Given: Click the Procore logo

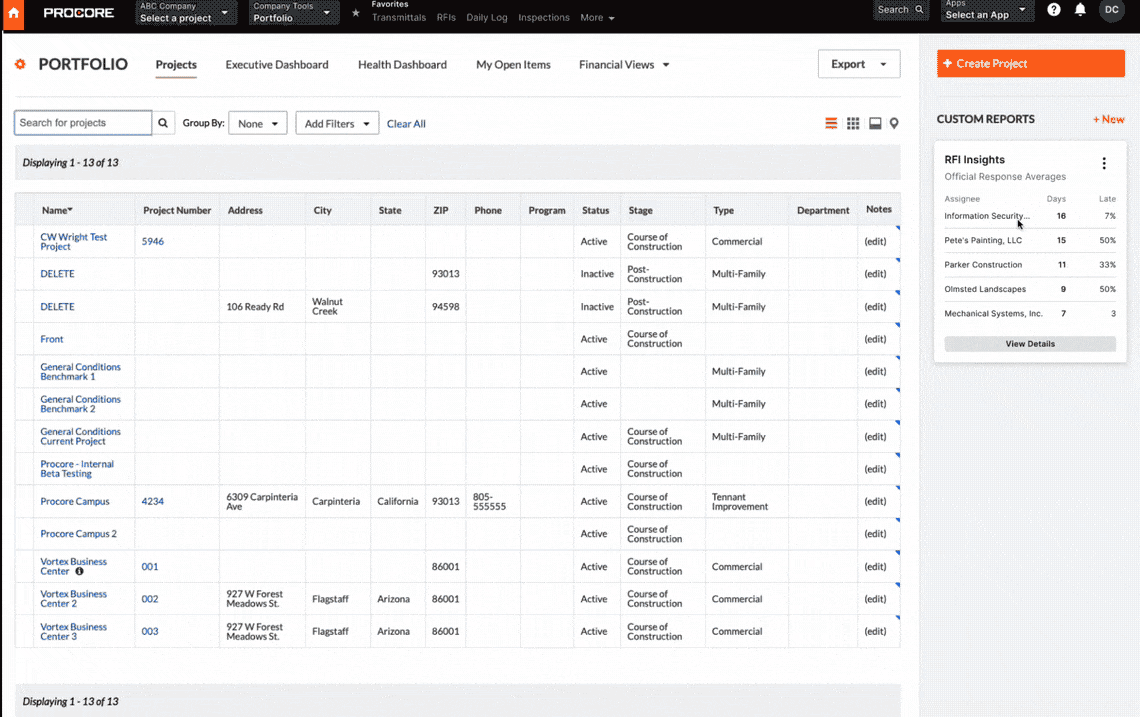Looking at the screenshot, I should point(79,13).
